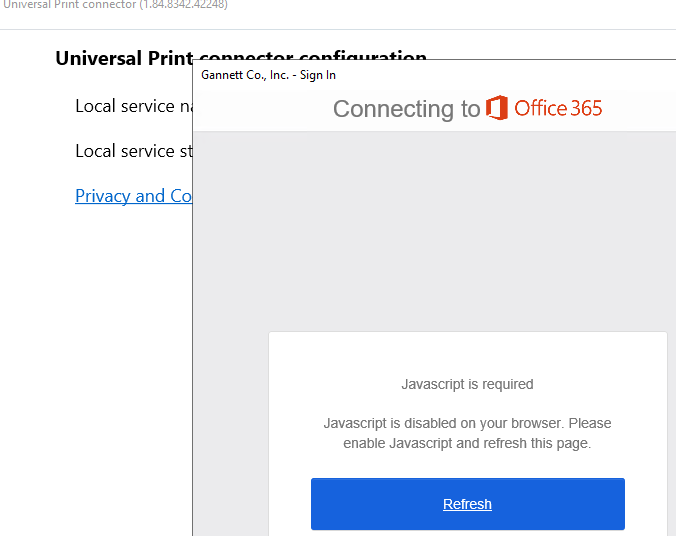Click the "enable Javascript and refresh this page" line
The image size is (676, 536).
(x=467, y=443)
